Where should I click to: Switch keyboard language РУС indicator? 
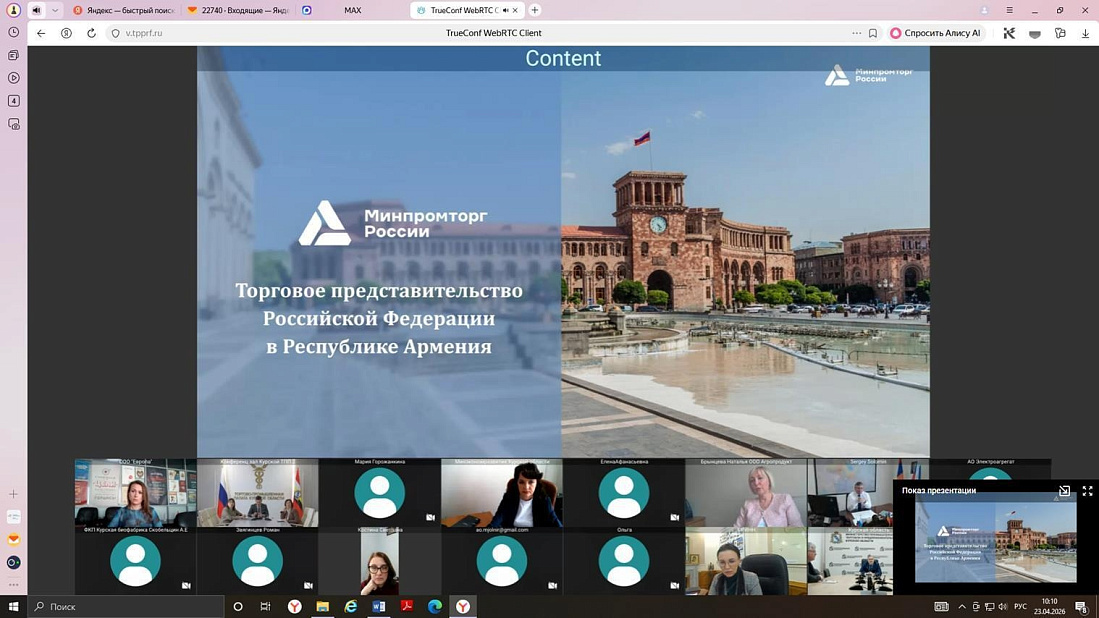coord(1020,606)
